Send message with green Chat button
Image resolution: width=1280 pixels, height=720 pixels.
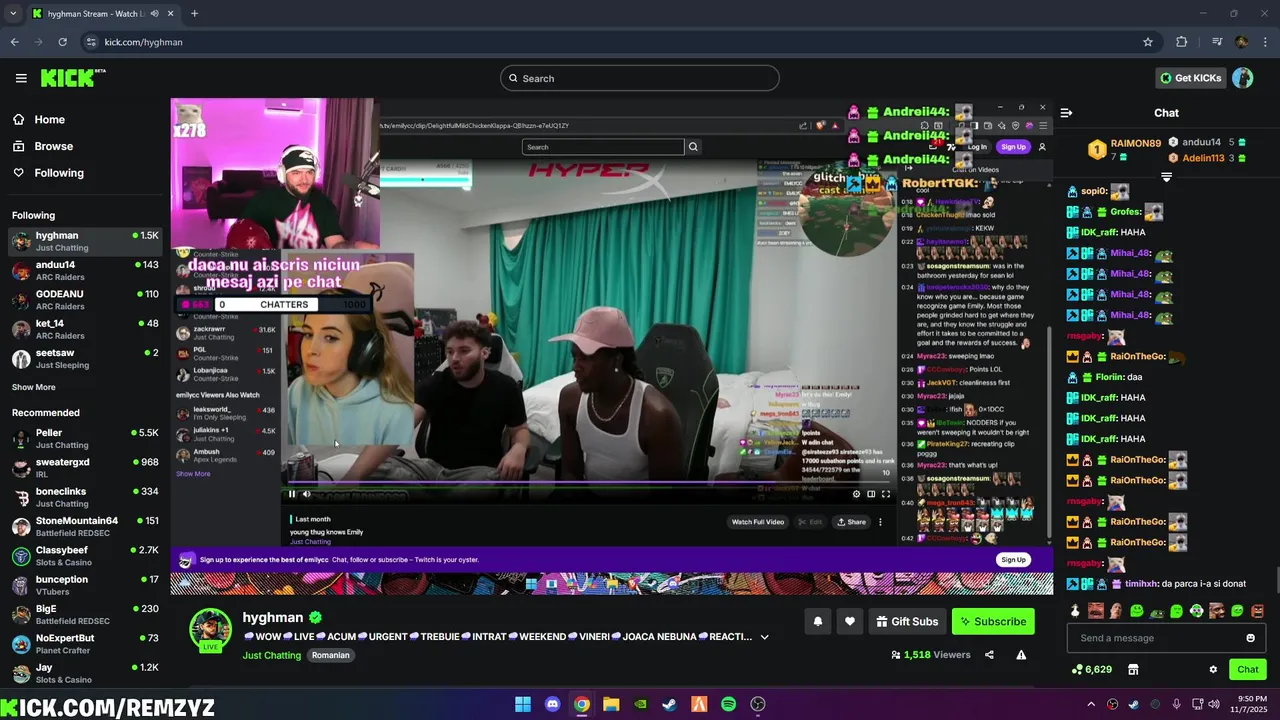click(x=1248, y=669)
